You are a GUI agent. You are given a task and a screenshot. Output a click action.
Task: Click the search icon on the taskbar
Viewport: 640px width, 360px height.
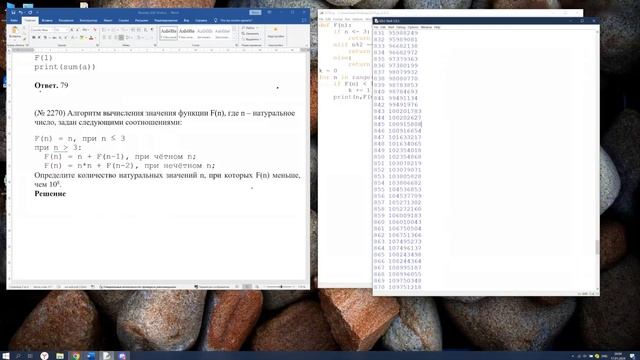coord(18,356)
